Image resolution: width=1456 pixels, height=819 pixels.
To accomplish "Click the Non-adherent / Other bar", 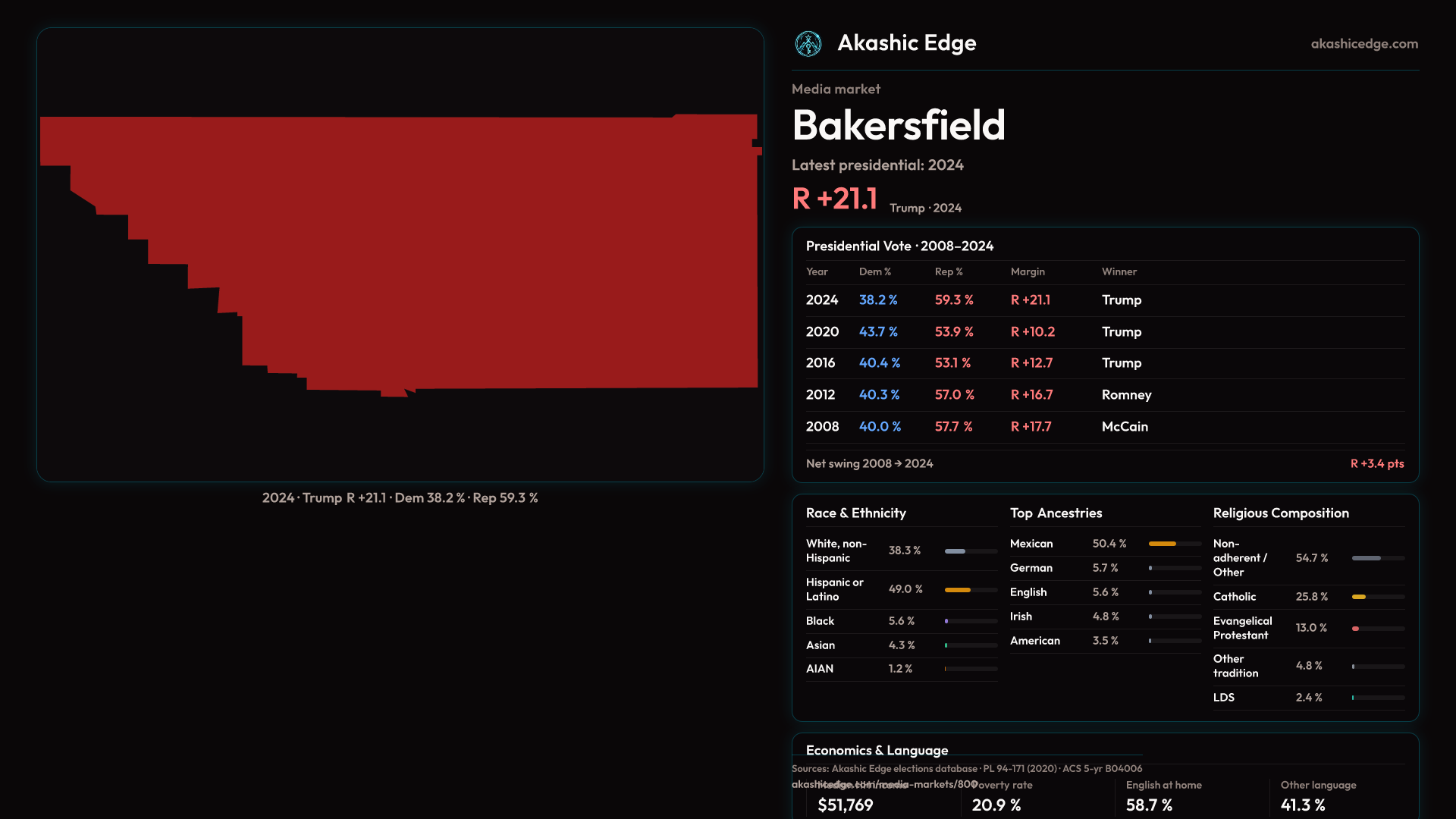I will 1366,558.
